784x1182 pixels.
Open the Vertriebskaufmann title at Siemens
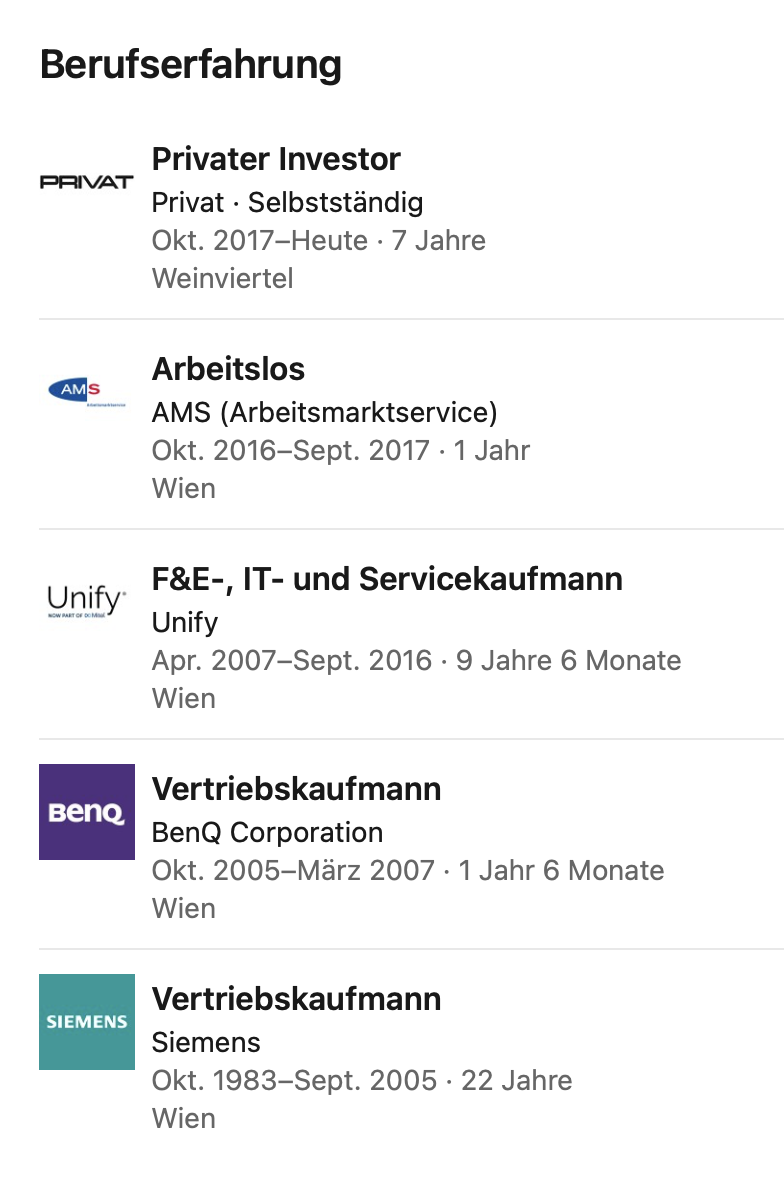point(296,999)
